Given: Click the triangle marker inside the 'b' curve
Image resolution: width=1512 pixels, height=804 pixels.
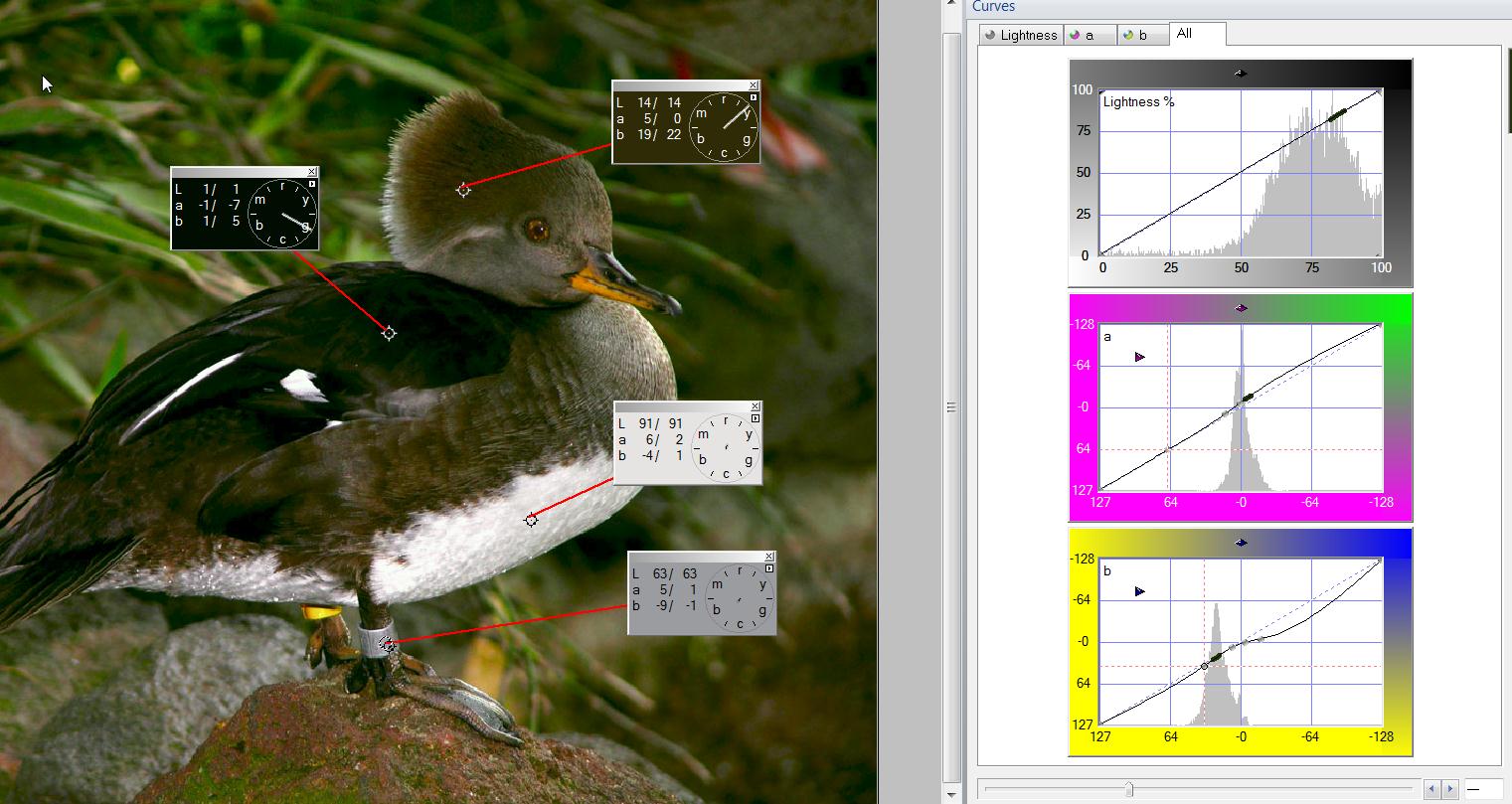Looking at the screenshot, I should 1139,591.
